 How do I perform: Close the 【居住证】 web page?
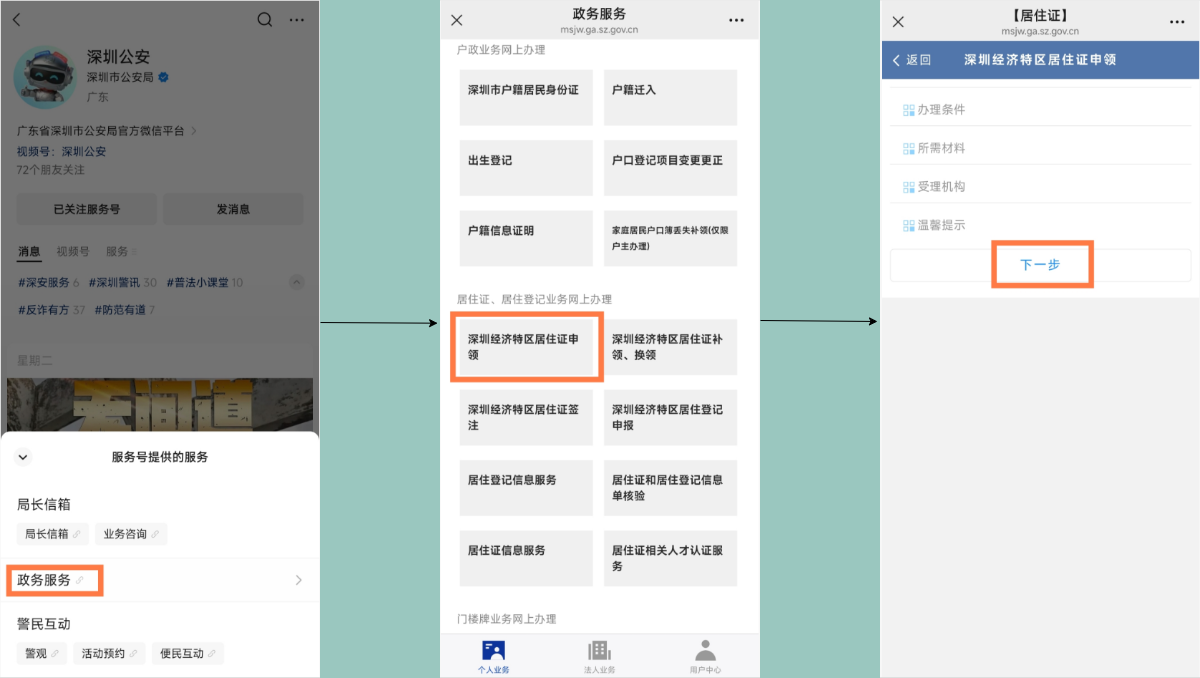point(897,21)
